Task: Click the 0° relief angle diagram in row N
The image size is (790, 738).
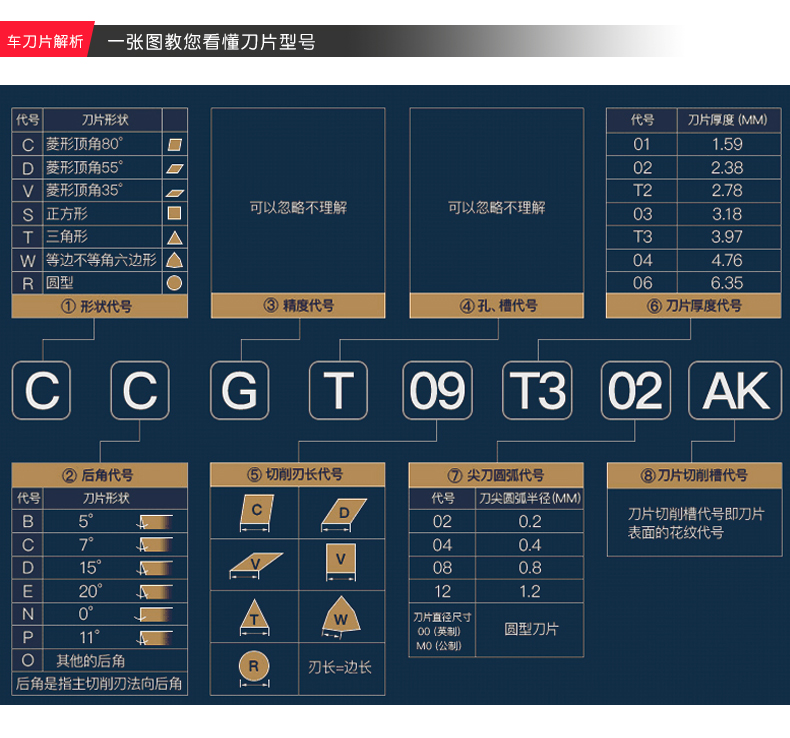Action: pyautogui.click(x=154, y=615)
